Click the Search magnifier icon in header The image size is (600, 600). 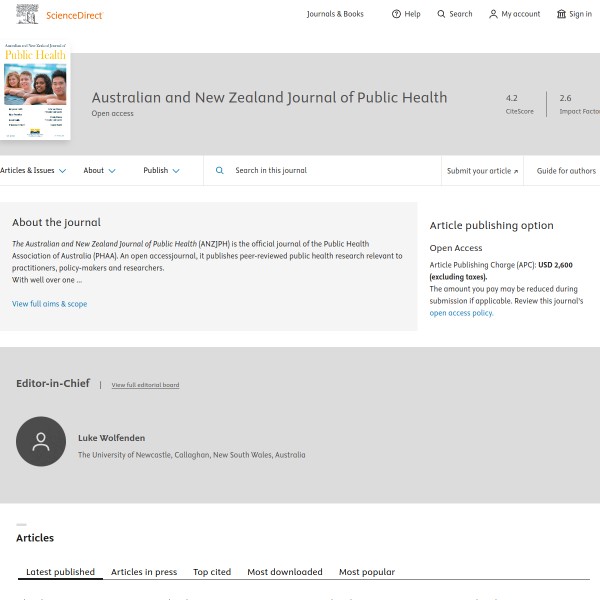pos(441,14)
